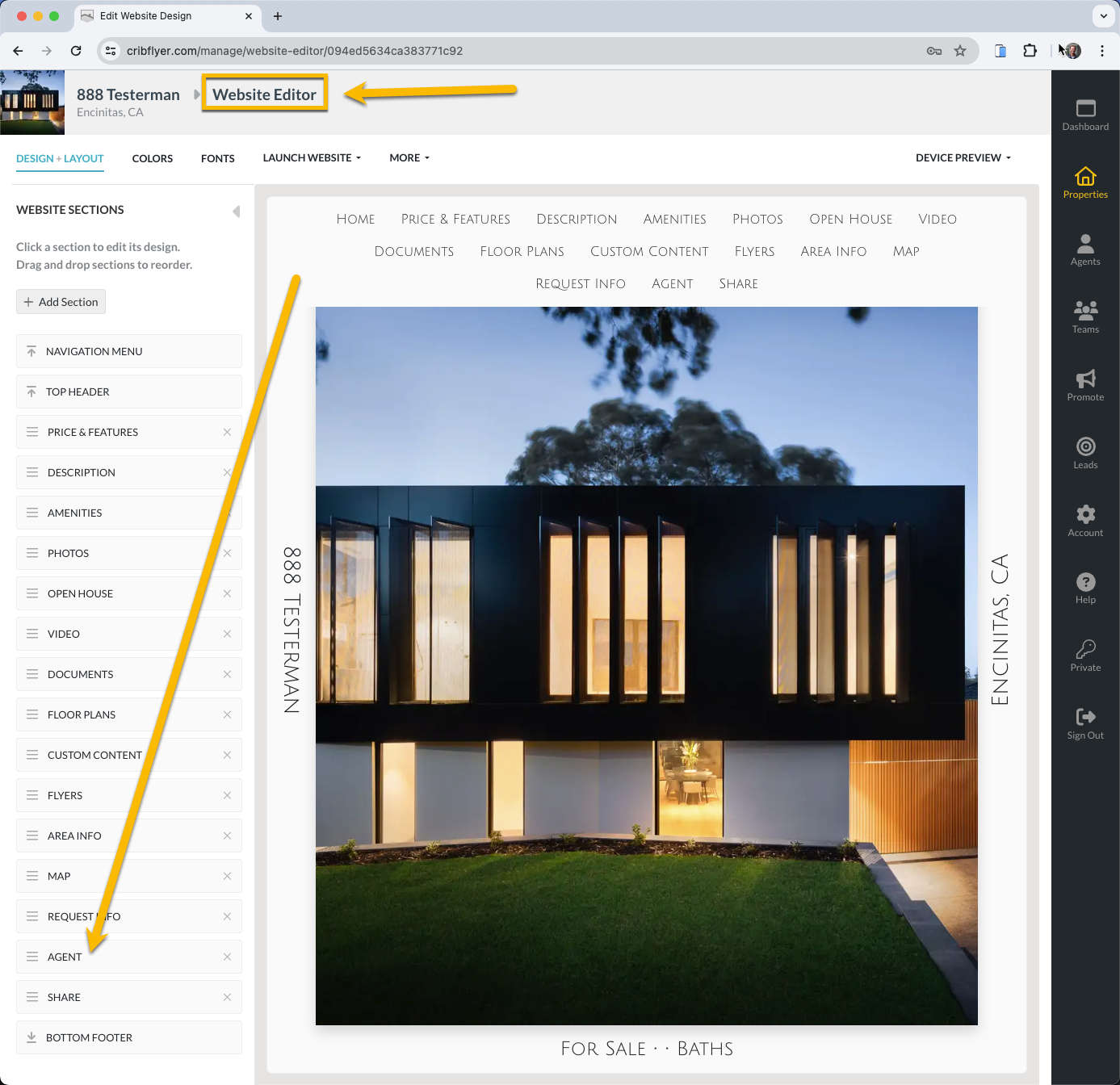Click the house hero photo in preview
The image size is (1120, 1085).
pos(647,666)
